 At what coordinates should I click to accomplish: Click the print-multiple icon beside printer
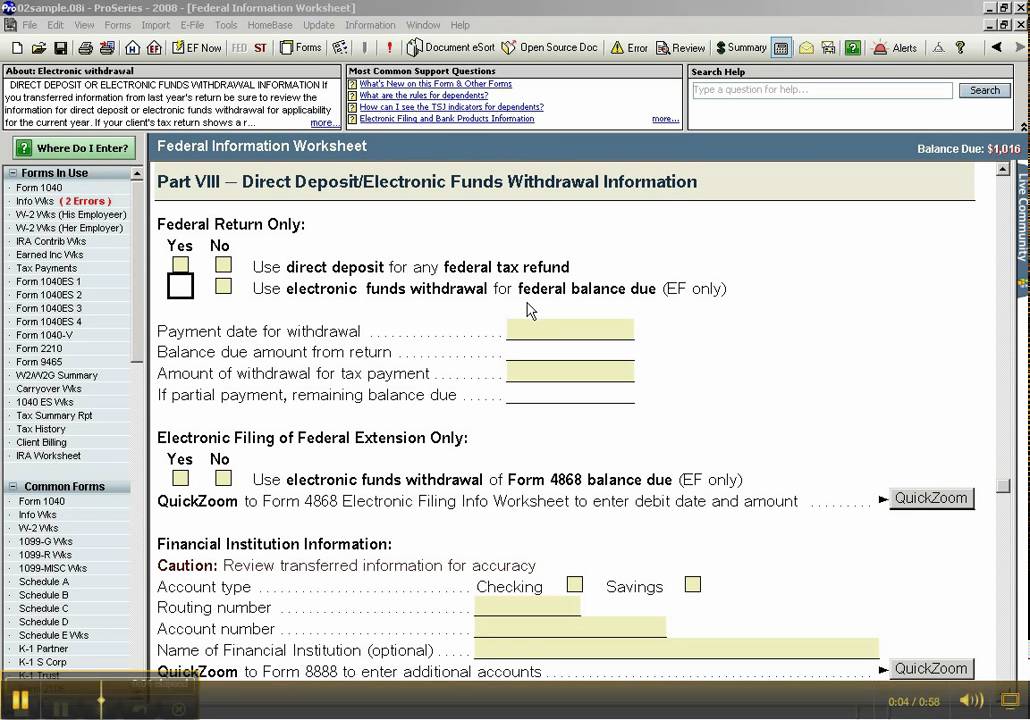107,48
